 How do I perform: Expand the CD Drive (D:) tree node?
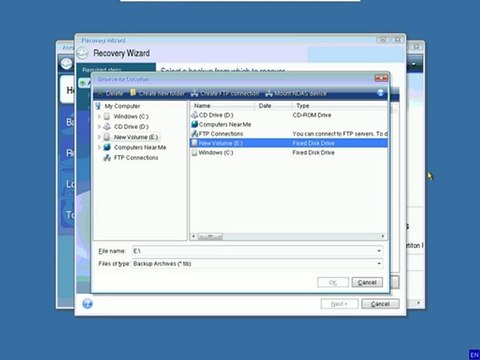pyautogui.click(x=99, y=127)
